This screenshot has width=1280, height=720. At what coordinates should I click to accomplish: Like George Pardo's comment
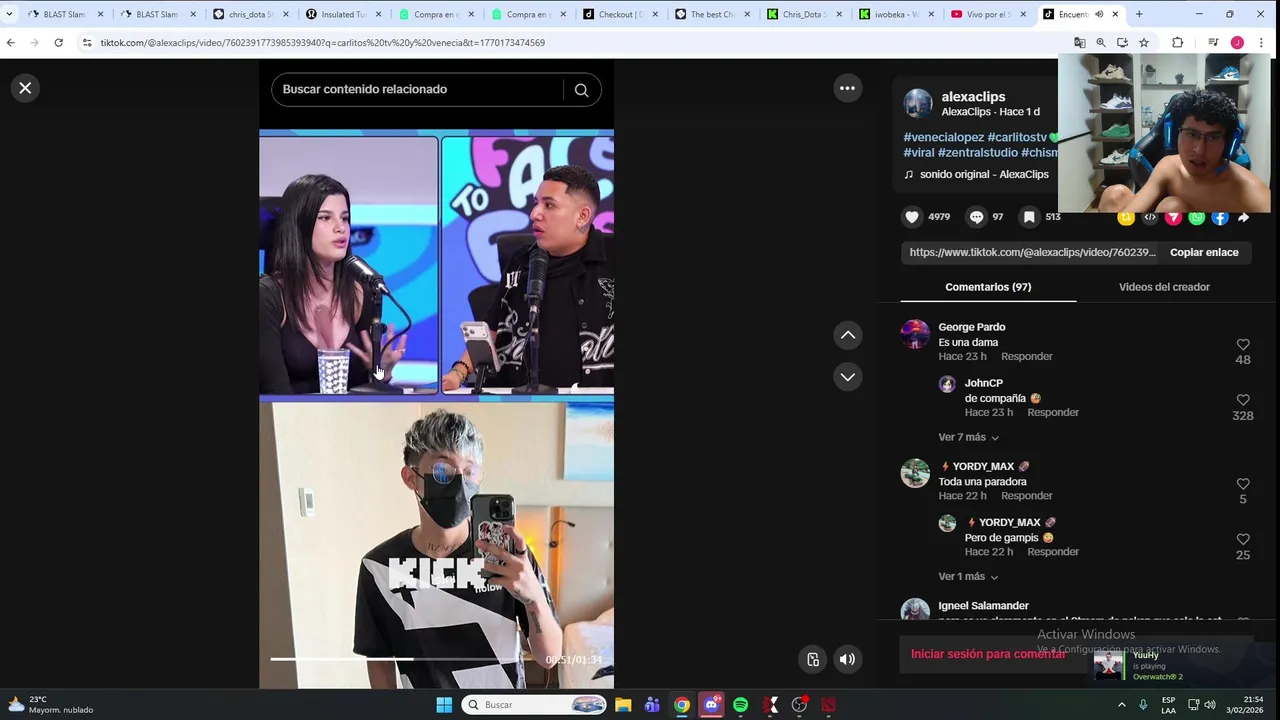click(1243, 345)
